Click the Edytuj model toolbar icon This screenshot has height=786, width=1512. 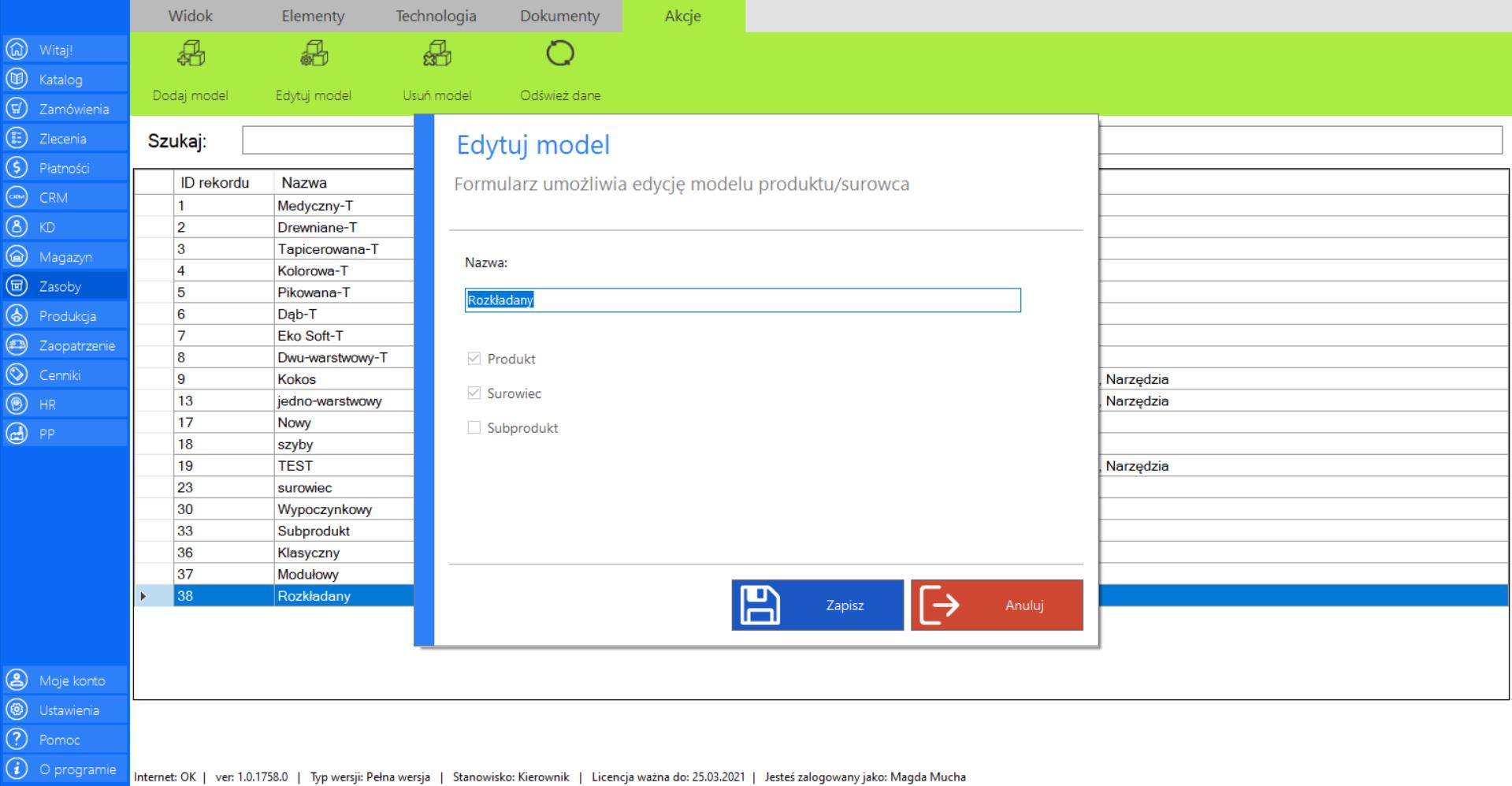point(314,55)
